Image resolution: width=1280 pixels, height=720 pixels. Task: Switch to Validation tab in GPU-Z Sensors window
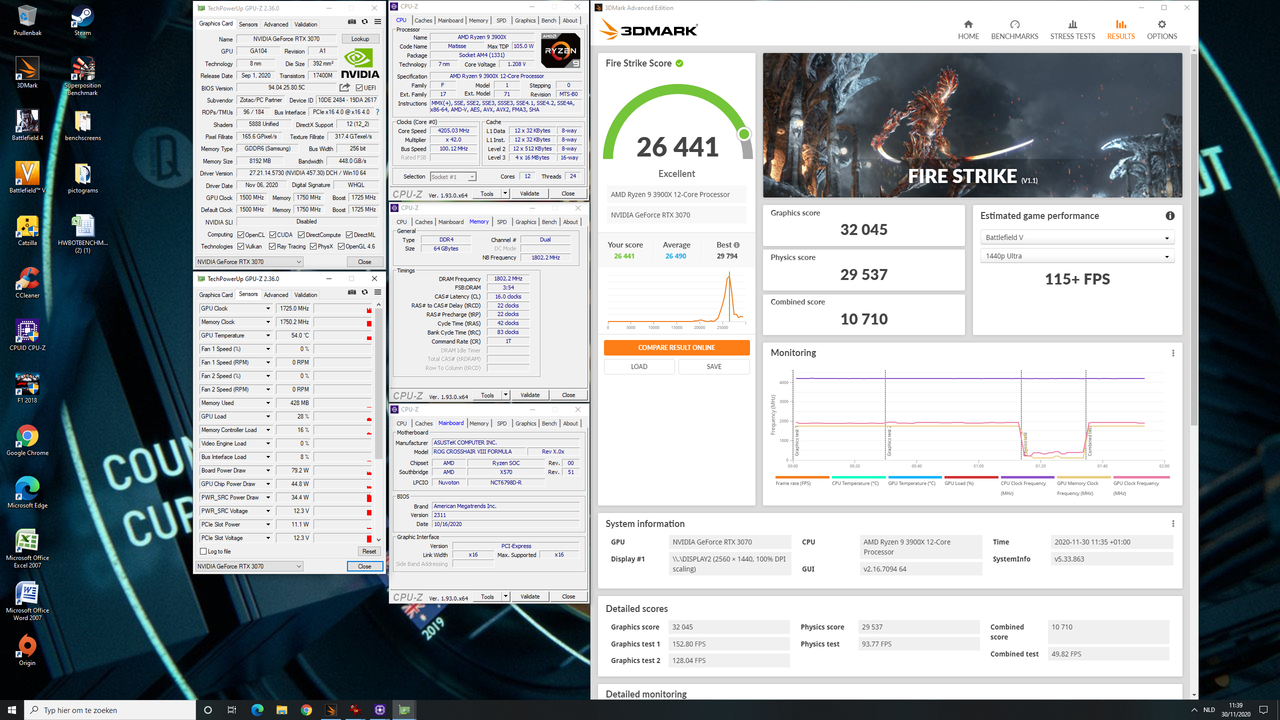(306, 295)
